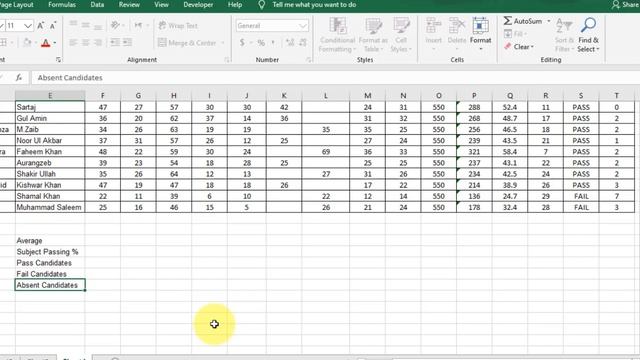Select column E header

(x=50, y=96)
